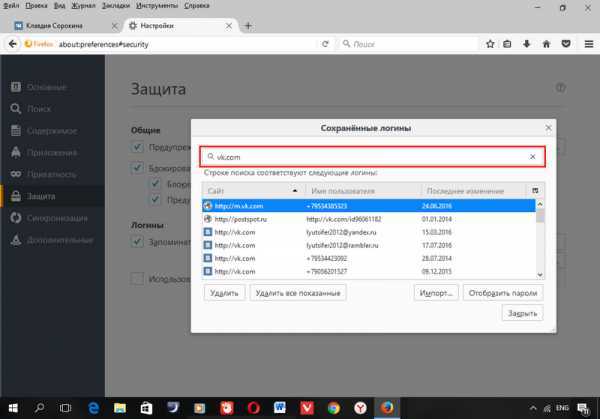
Task: Open the network tray icon
Action: point(547,409)
